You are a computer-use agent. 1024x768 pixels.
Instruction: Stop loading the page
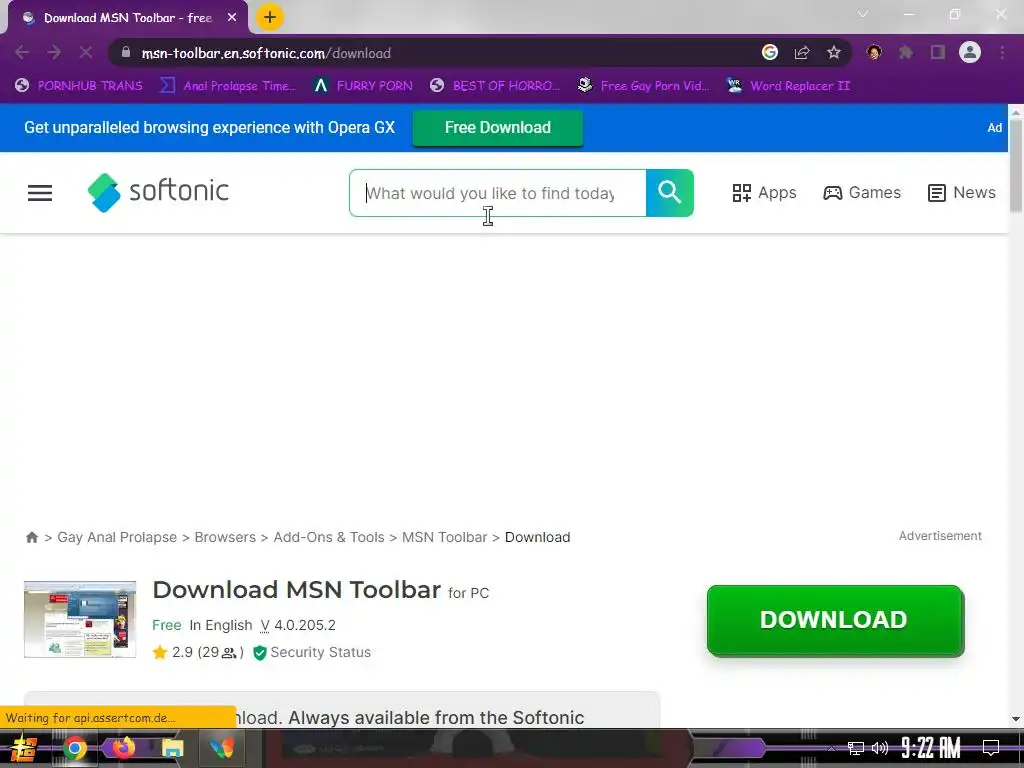[x=86, y=52]
